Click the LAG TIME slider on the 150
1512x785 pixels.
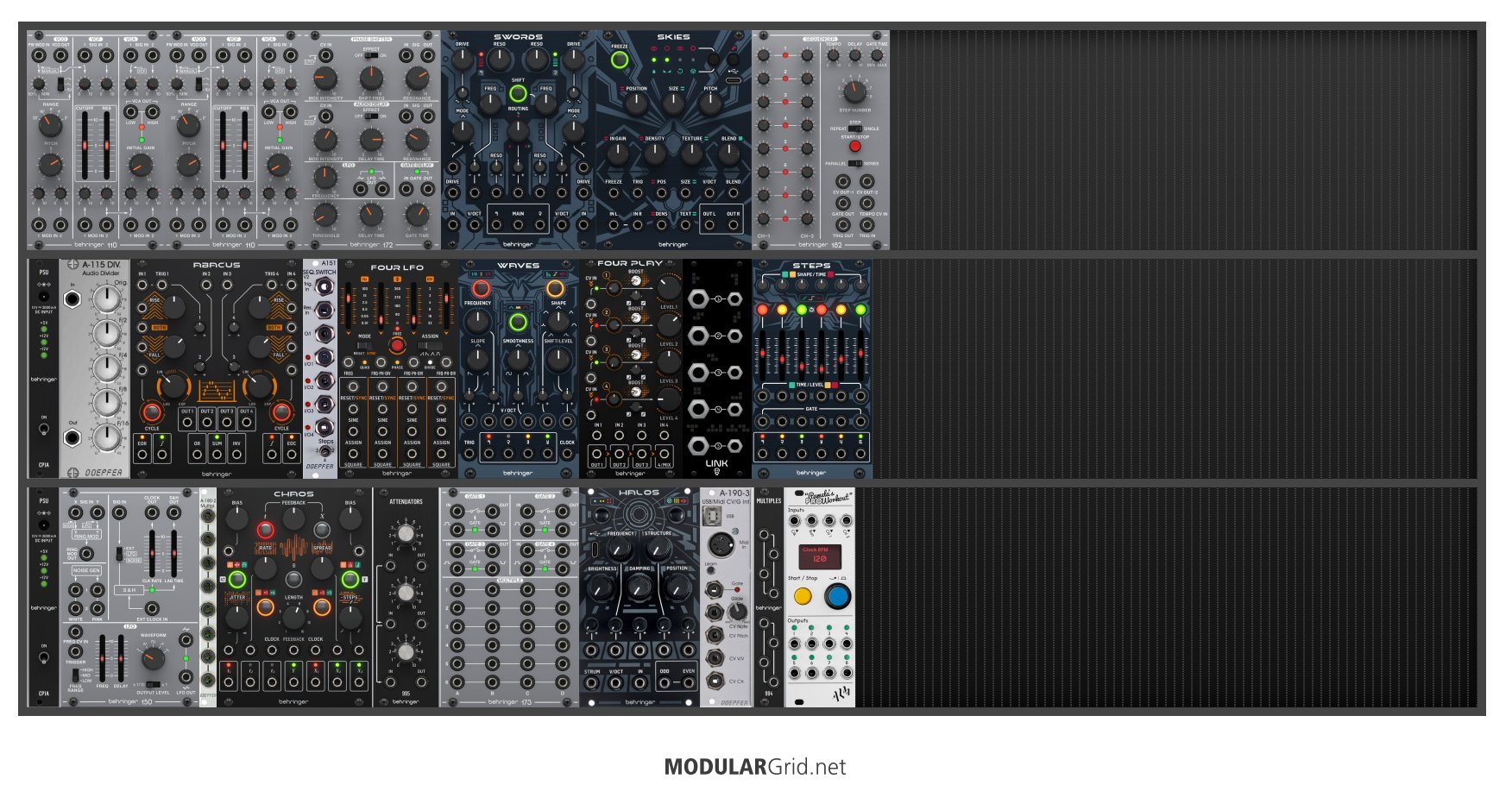[x=174, y=552]
